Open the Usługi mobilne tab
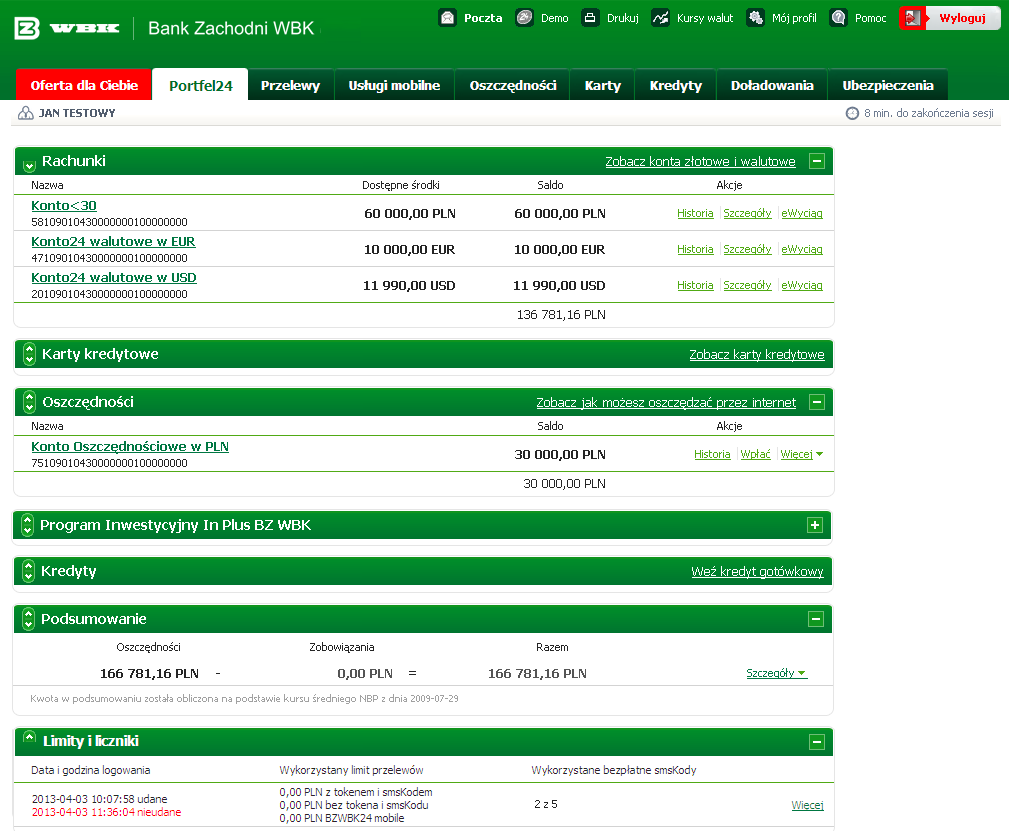 (x=394, y=85)
